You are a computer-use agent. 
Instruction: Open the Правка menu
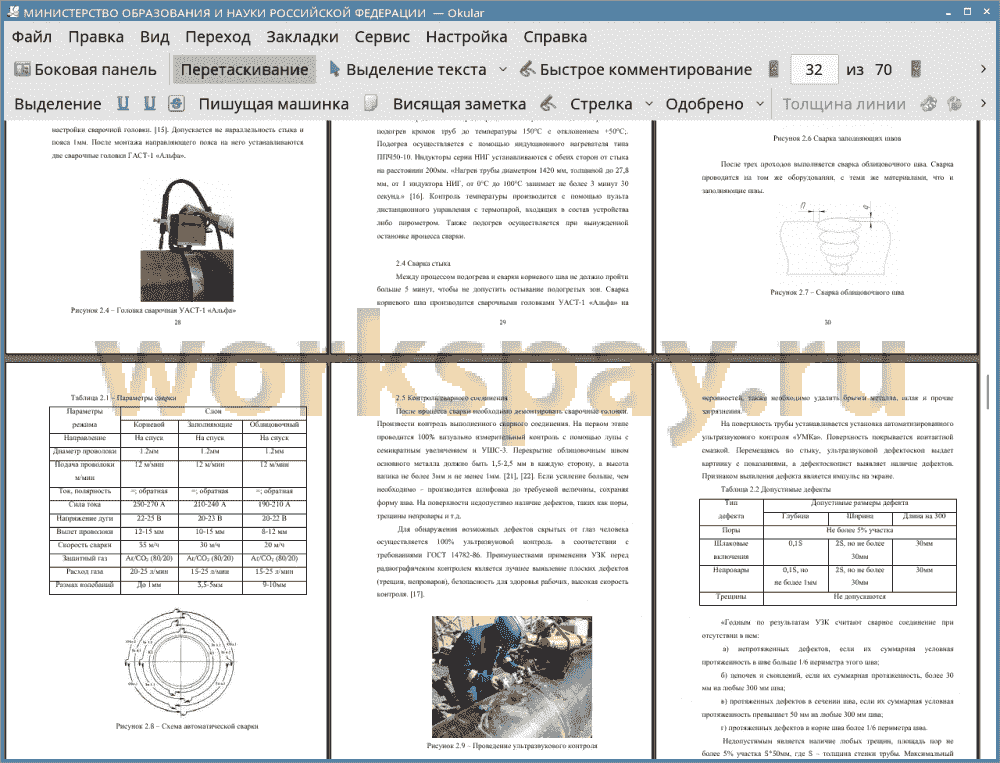96,37
